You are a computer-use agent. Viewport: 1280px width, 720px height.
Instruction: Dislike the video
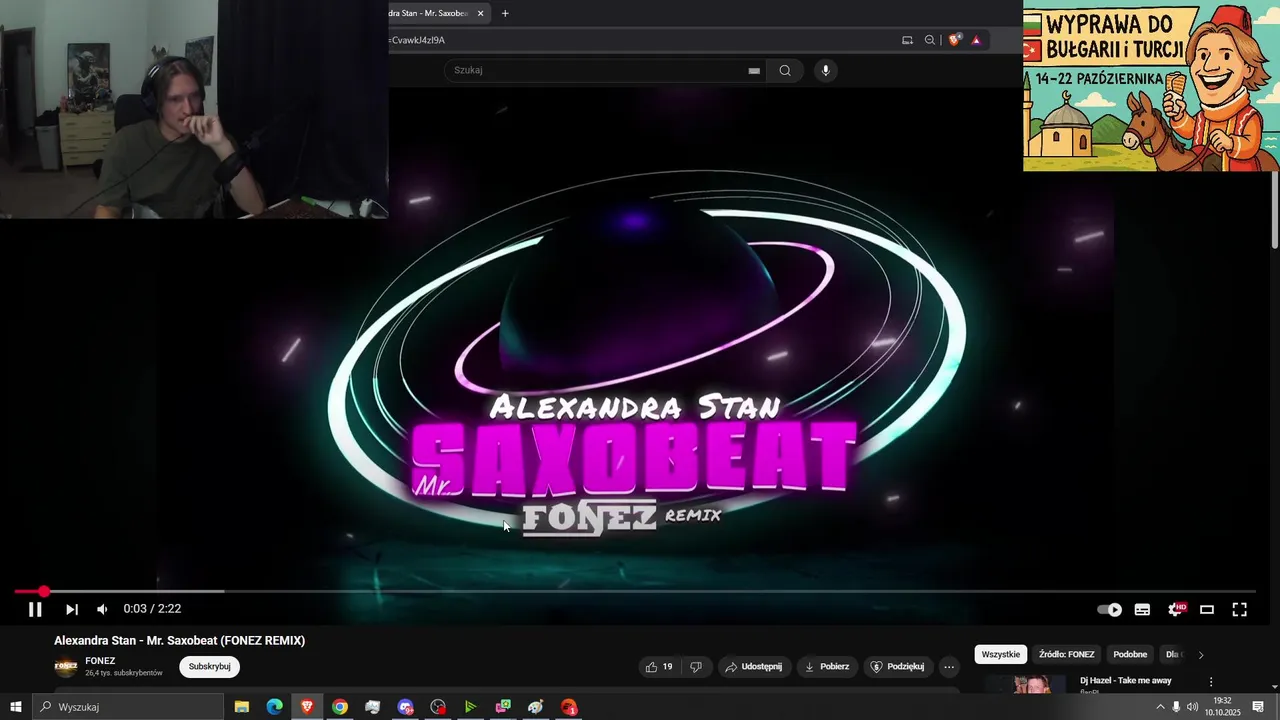[x=696, y=667]
